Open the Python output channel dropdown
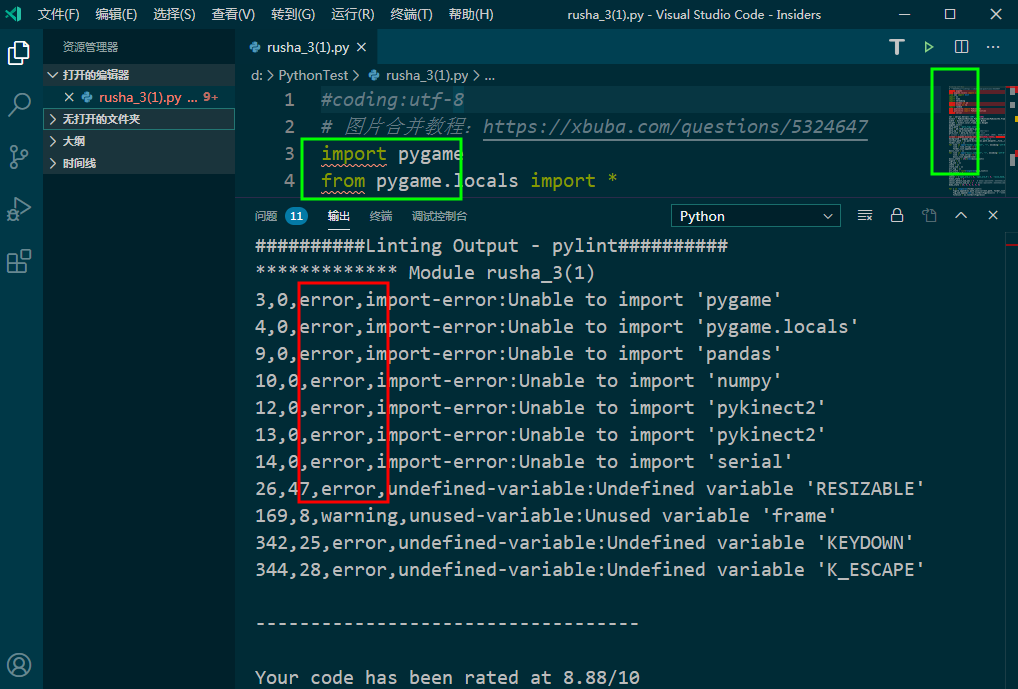 coord(755,215)
